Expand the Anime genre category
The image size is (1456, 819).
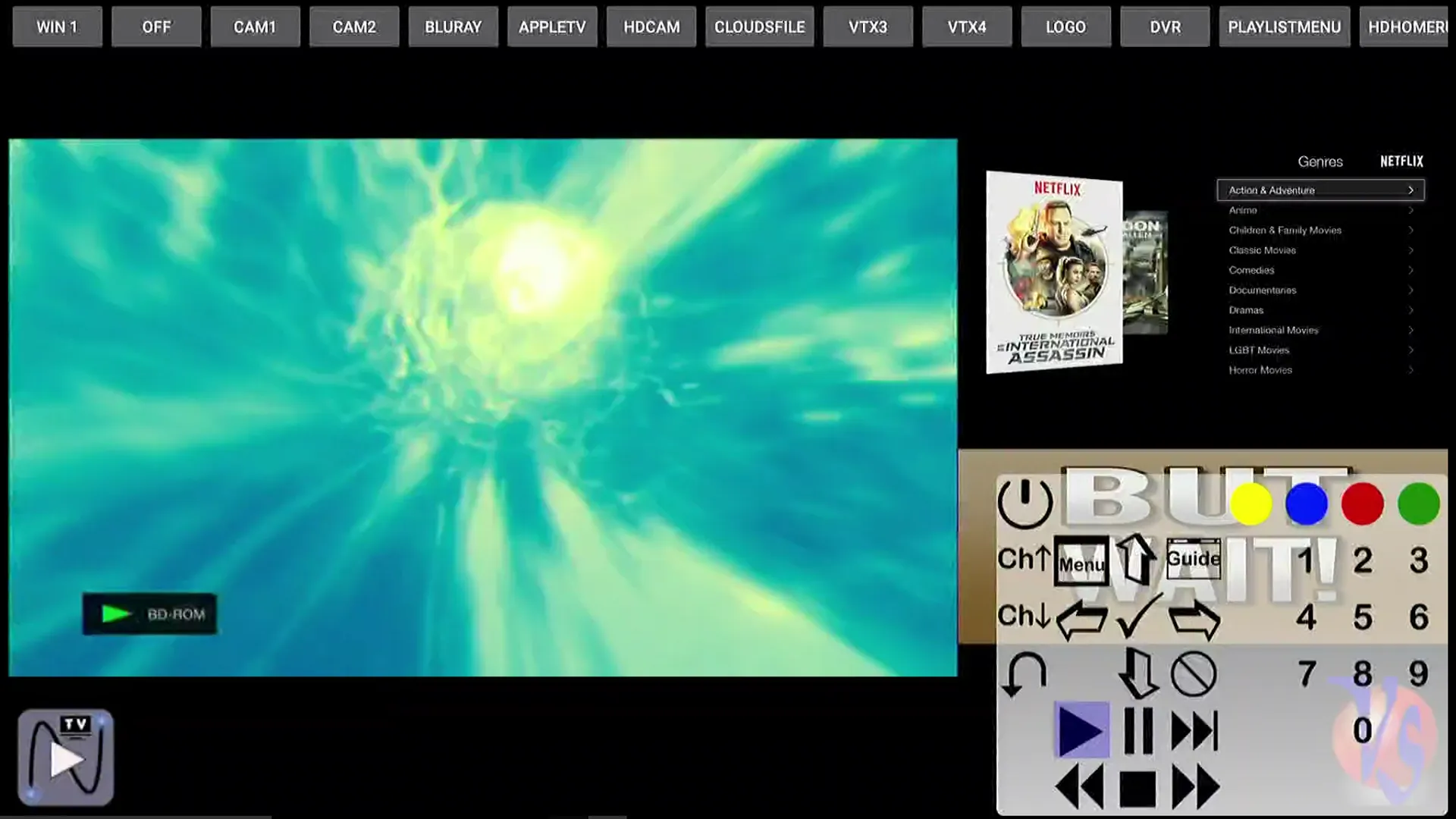(x=1318, y=210)
